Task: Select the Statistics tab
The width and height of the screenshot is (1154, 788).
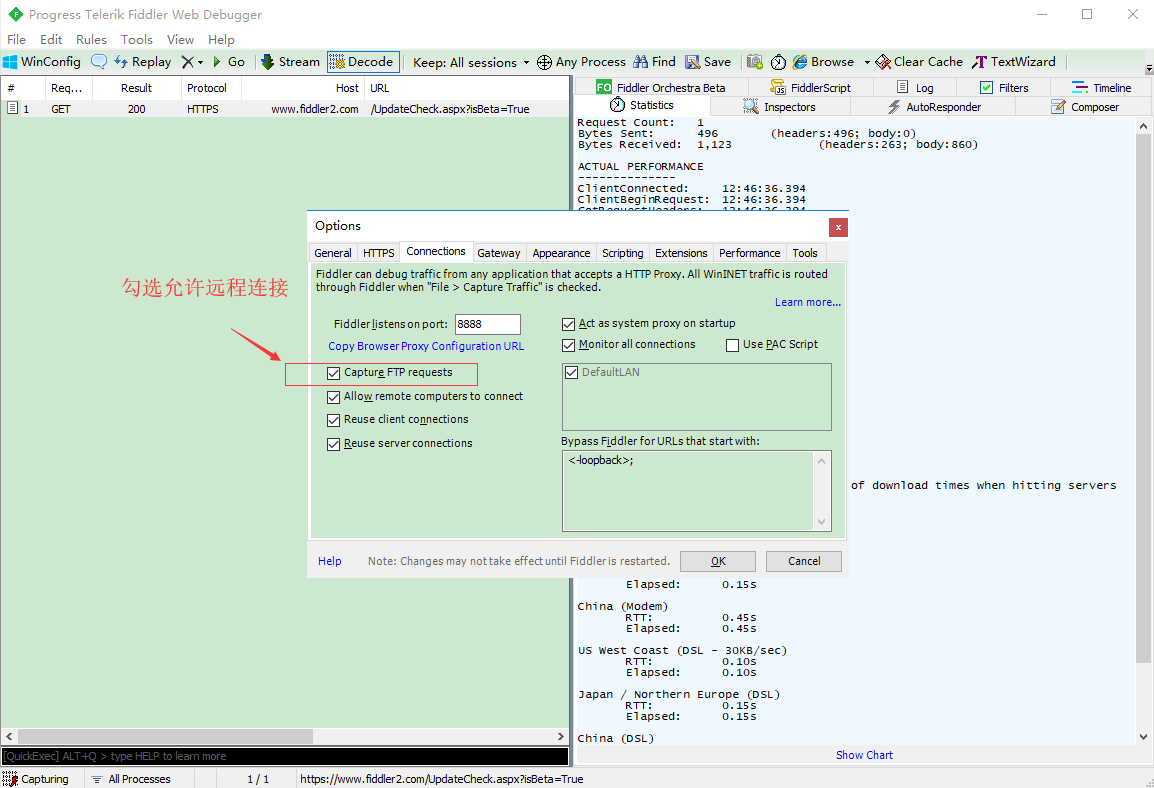Action: [x=642, y=105]
